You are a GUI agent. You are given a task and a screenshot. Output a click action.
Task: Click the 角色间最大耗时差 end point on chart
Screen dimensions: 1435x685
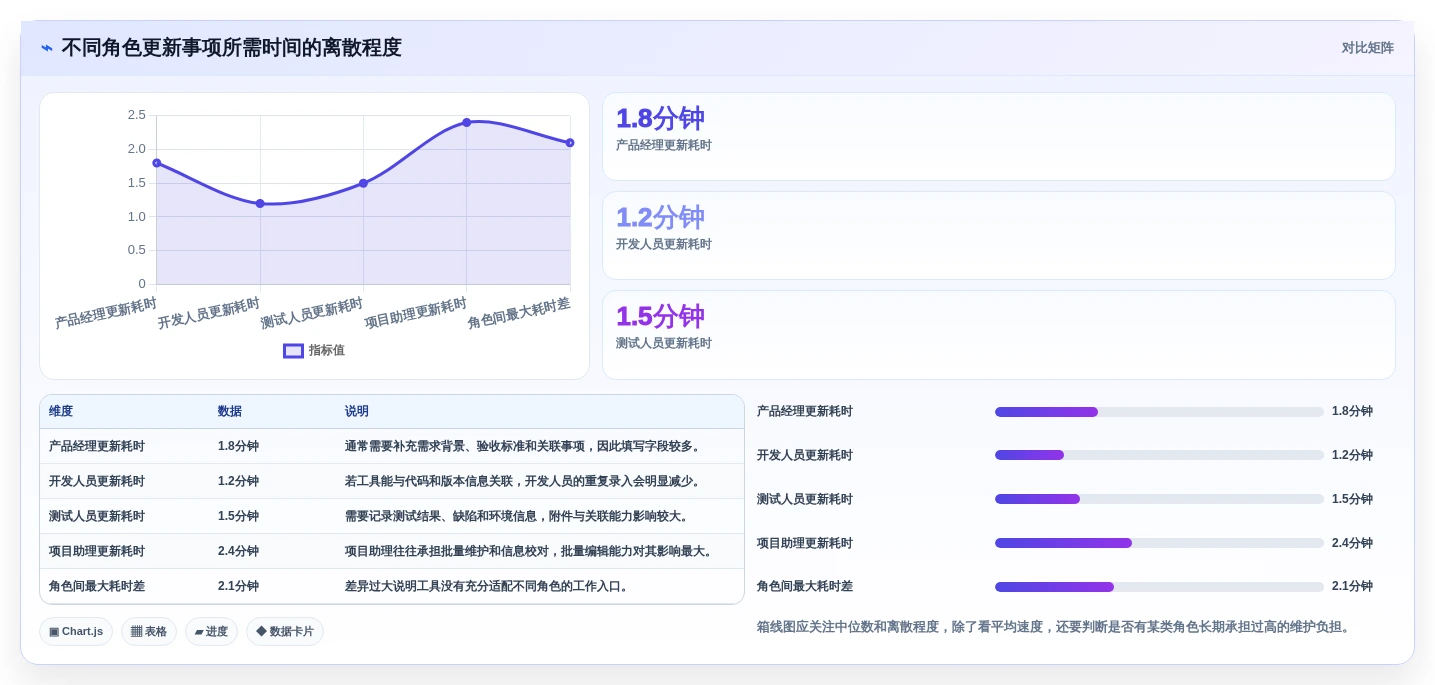click(570, 143)
